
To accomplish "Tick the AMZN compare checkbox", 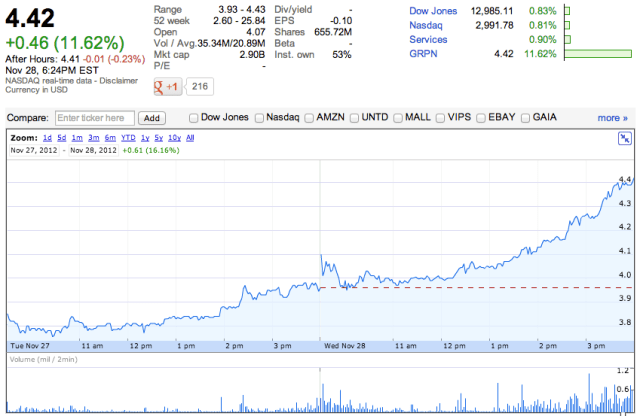I will coord(309,118).
